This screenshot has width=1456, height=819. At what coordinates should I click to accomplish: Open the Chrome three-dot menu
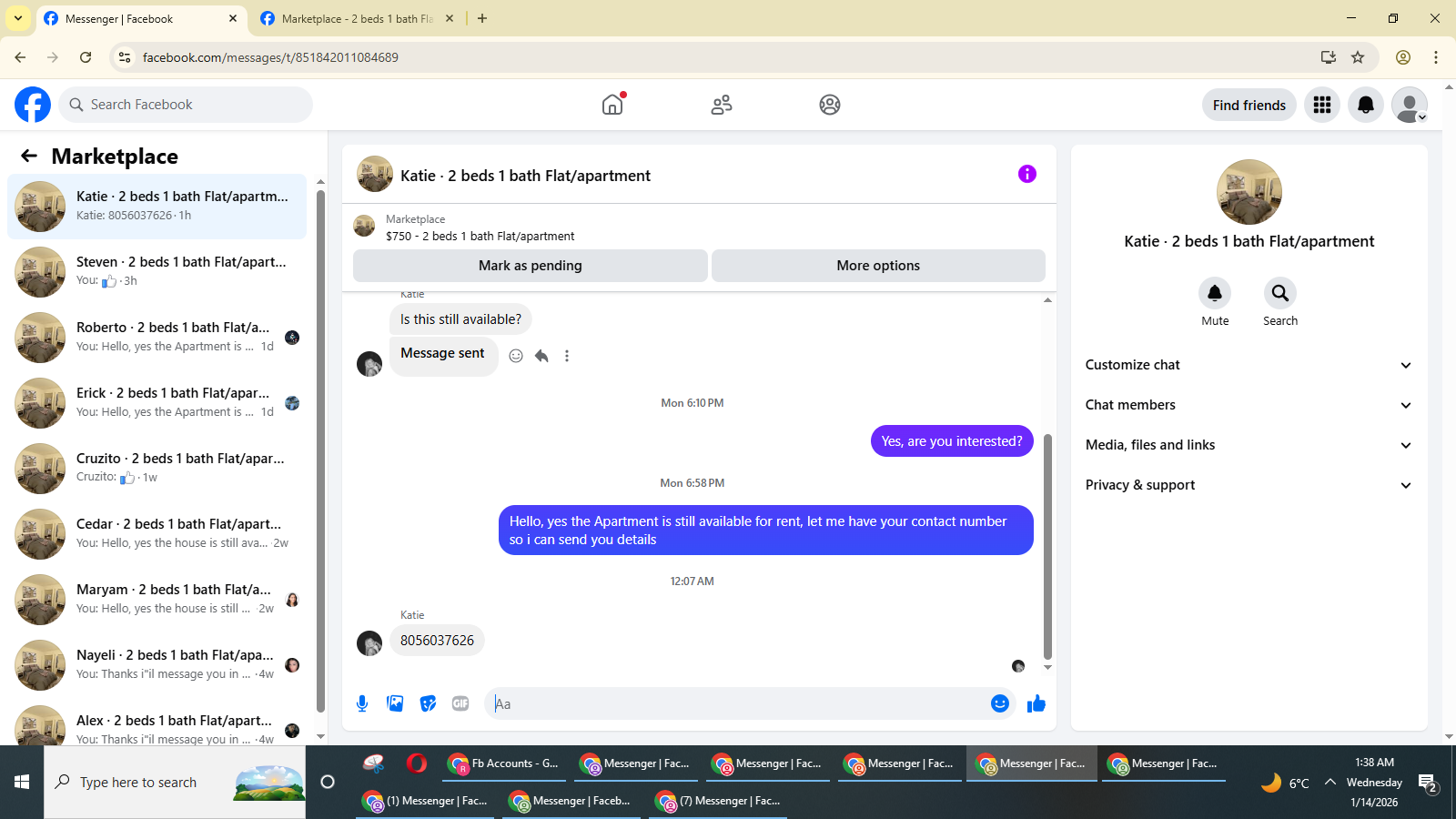coord(1436,57)
